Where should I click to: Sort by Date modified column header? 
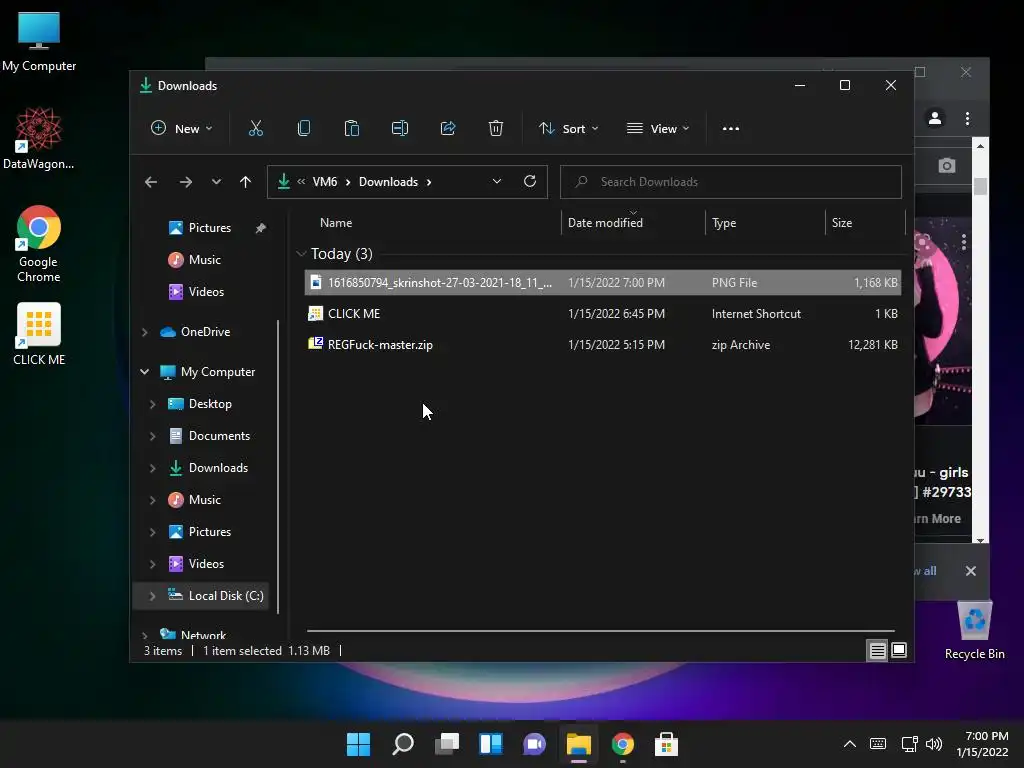pyautogui.click(x=605, y=223)
